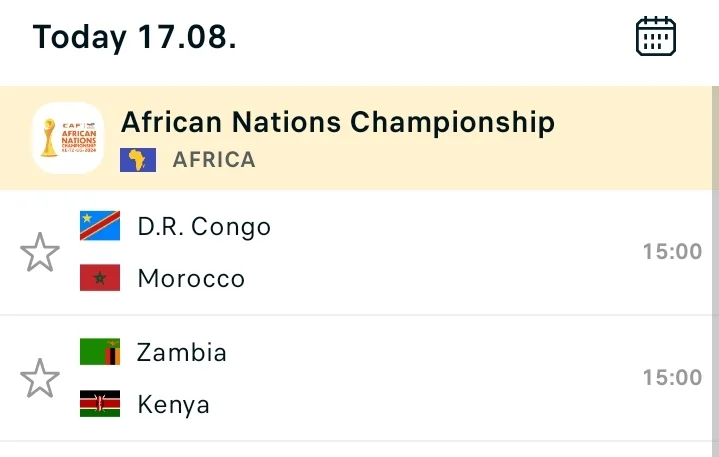This screenshot has height=457, width=719.
Task: Select the AFRICA region label
Action: [x=214, y=160]
